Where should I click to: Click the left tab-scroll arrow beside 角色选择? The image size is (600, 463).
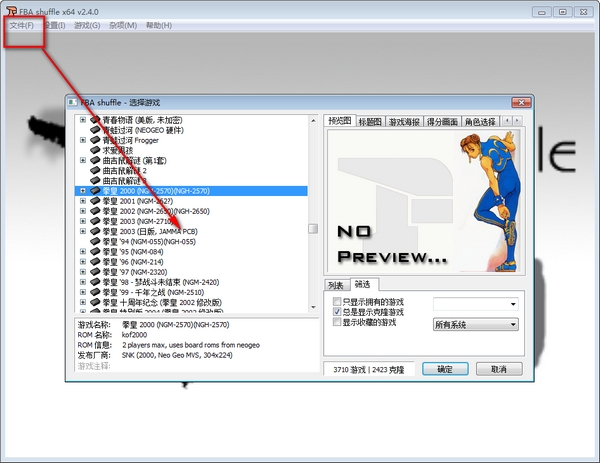[507, 121]
